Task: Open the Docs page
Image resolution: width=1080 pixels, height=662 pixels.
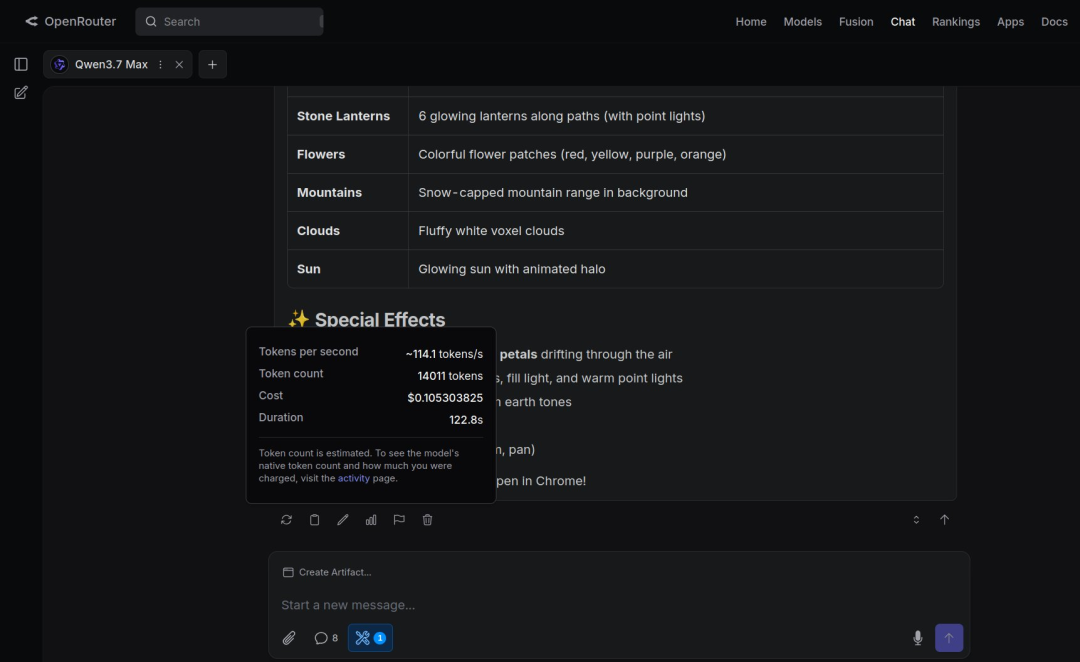Action: click(1054, 21)
